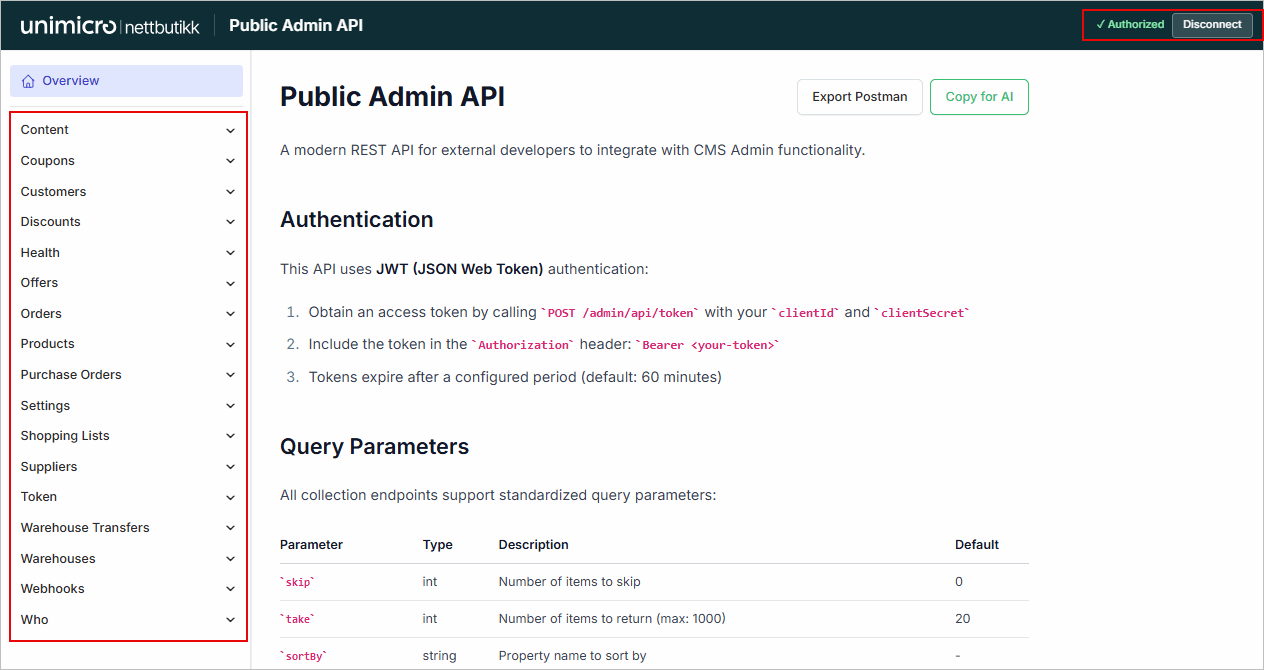1264x670 pixels.
Task: Click 'Property name to sort by' description
Action: (573, 656)
